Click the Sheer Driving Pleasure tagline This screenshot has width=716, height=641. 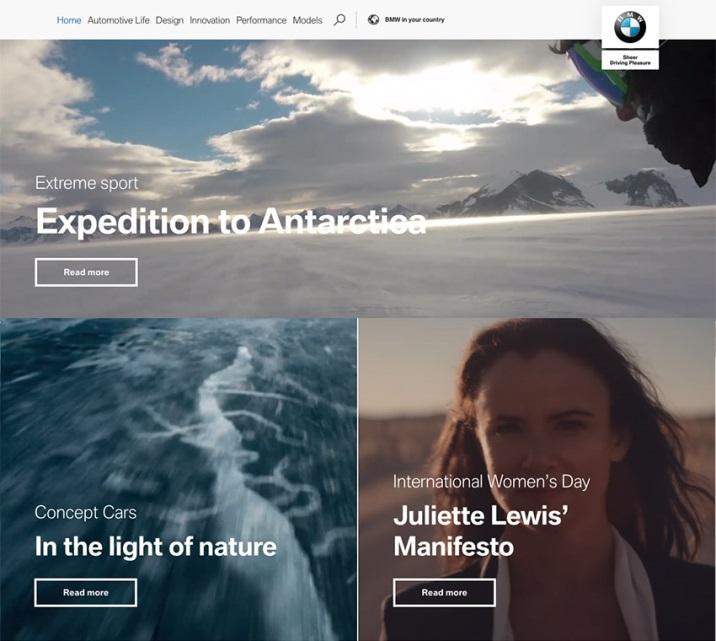[x=630, y=60]
